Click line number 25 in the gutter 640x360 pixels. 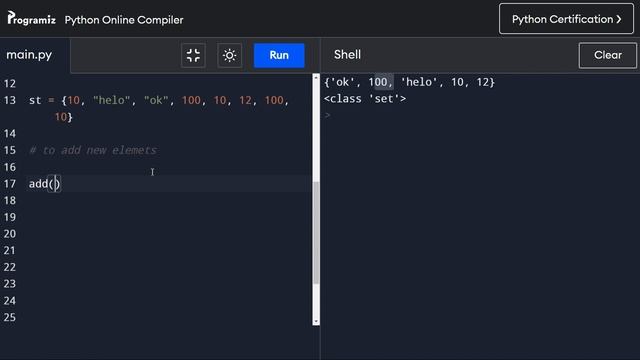[x=10, y=317]
